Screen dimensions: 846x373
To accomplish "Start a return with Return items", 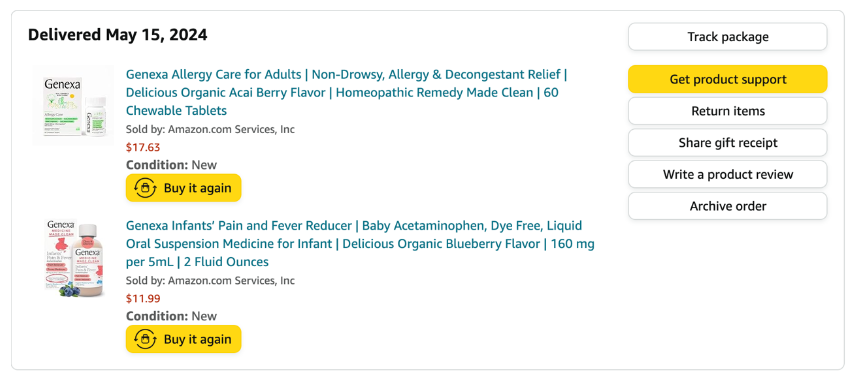I will tap(727, 111).
